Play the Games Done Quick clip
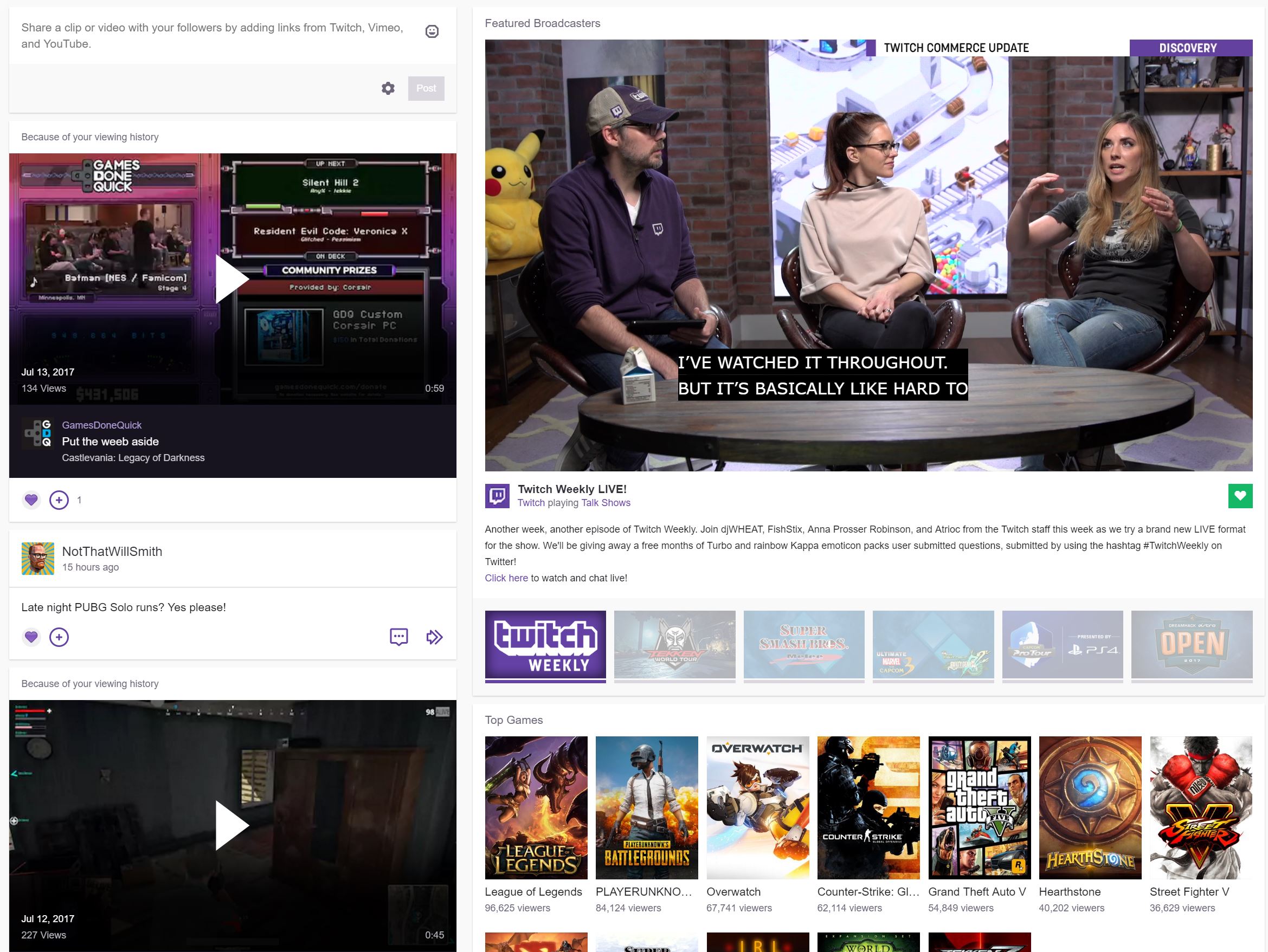The image size is (1268, 952). (232, 279)
